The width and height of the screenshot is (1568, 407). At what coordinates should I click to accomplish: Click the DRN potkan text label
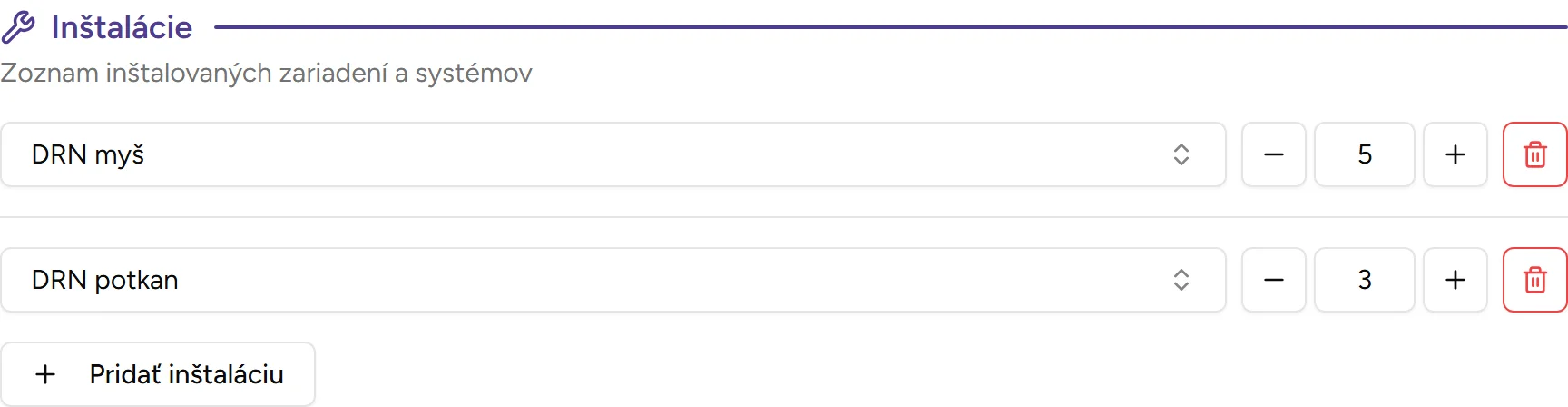[104, 280]
